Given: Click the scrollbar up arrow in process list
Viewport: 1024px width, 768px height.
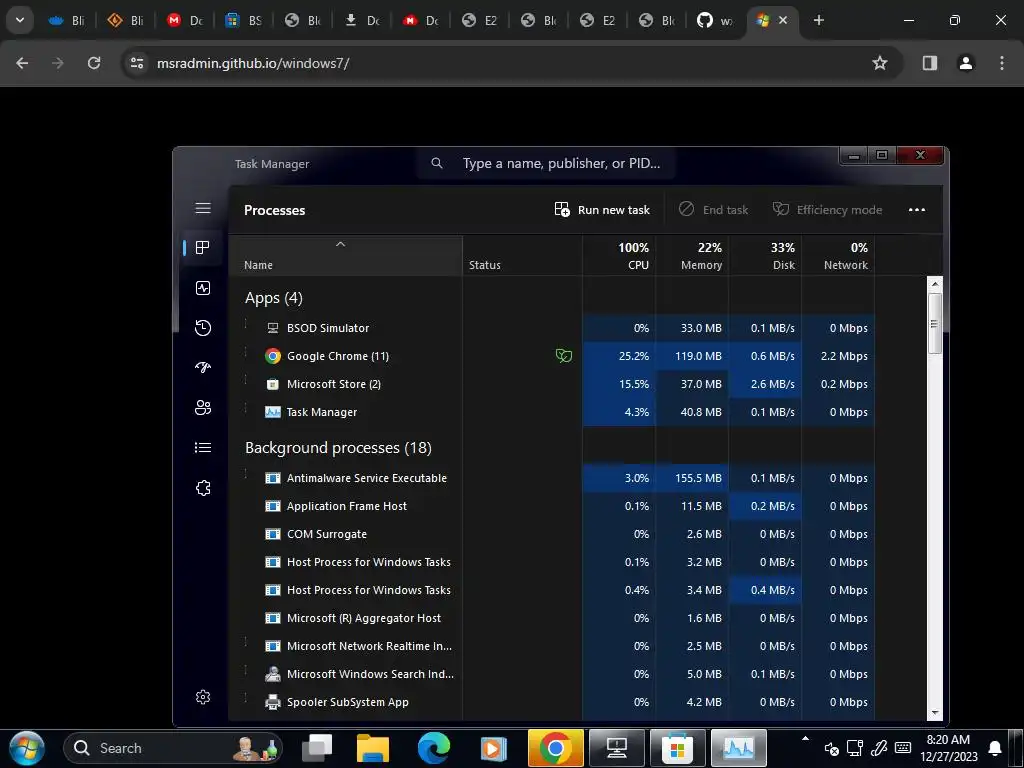Looking at the screenshot, I should [935, 283].
